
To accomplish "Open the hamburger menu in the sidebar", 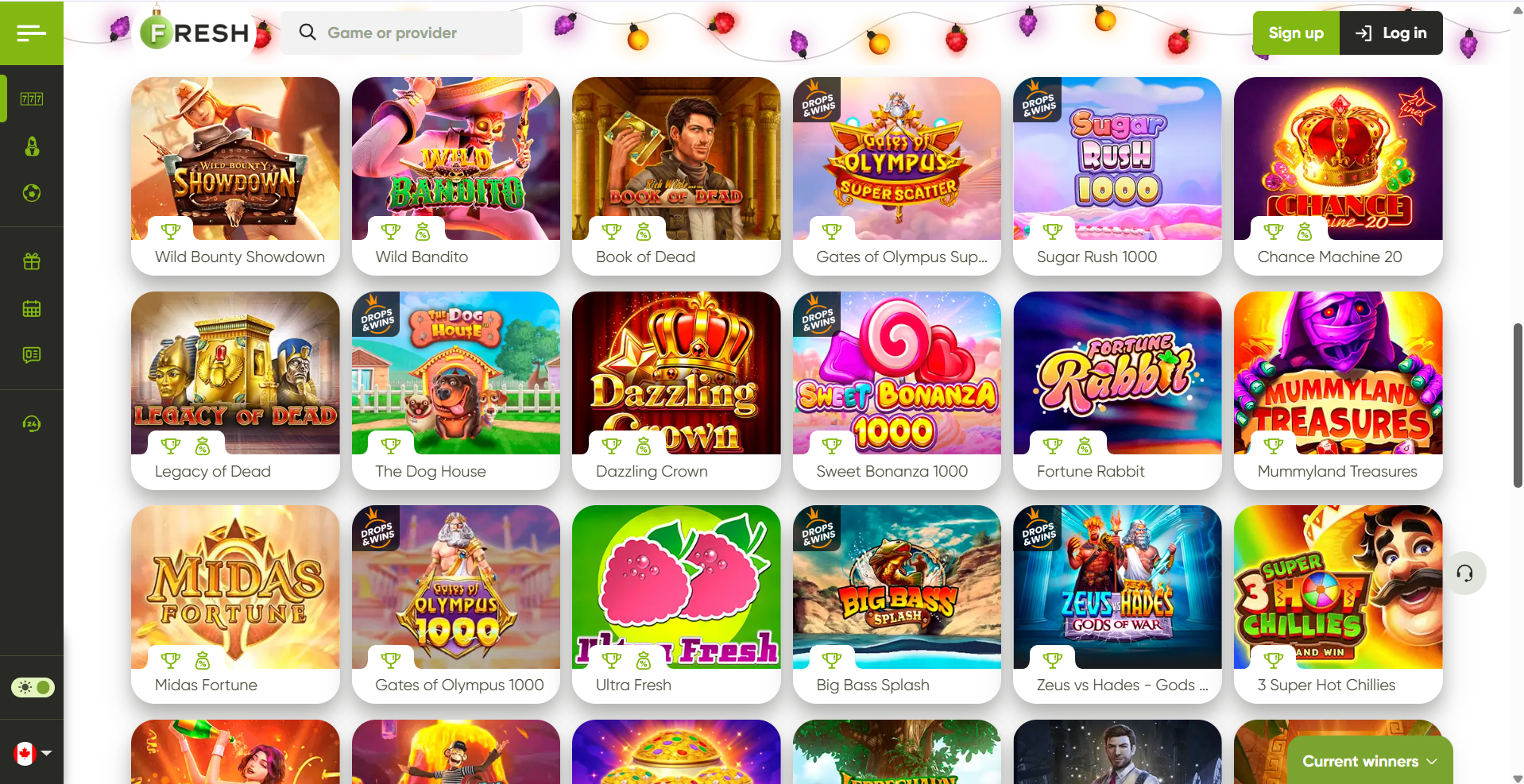I will (31, 33).
